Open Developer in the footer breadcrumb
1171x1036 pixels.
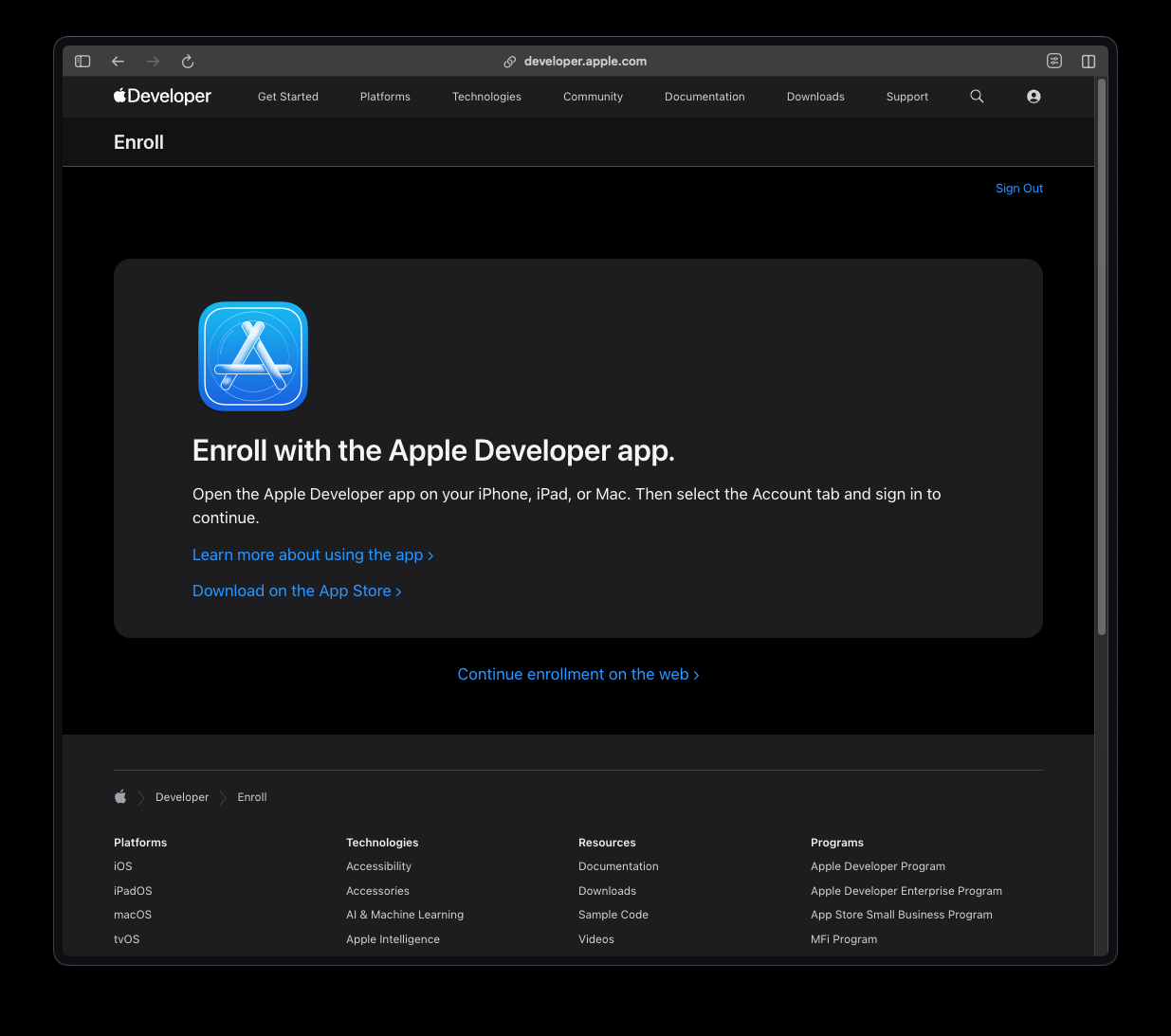point(182,797)
